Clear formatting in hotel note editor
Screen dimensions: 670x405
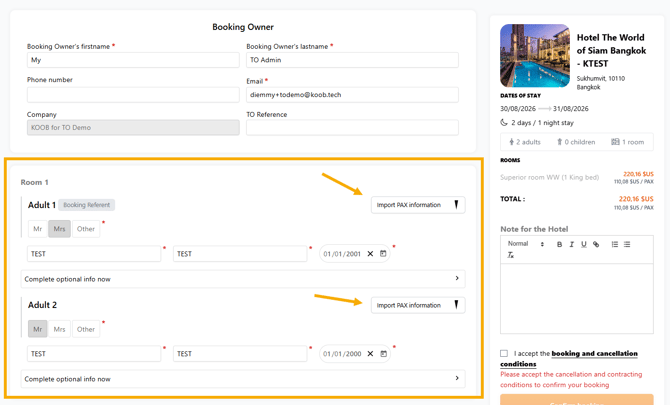coord(511,255)
